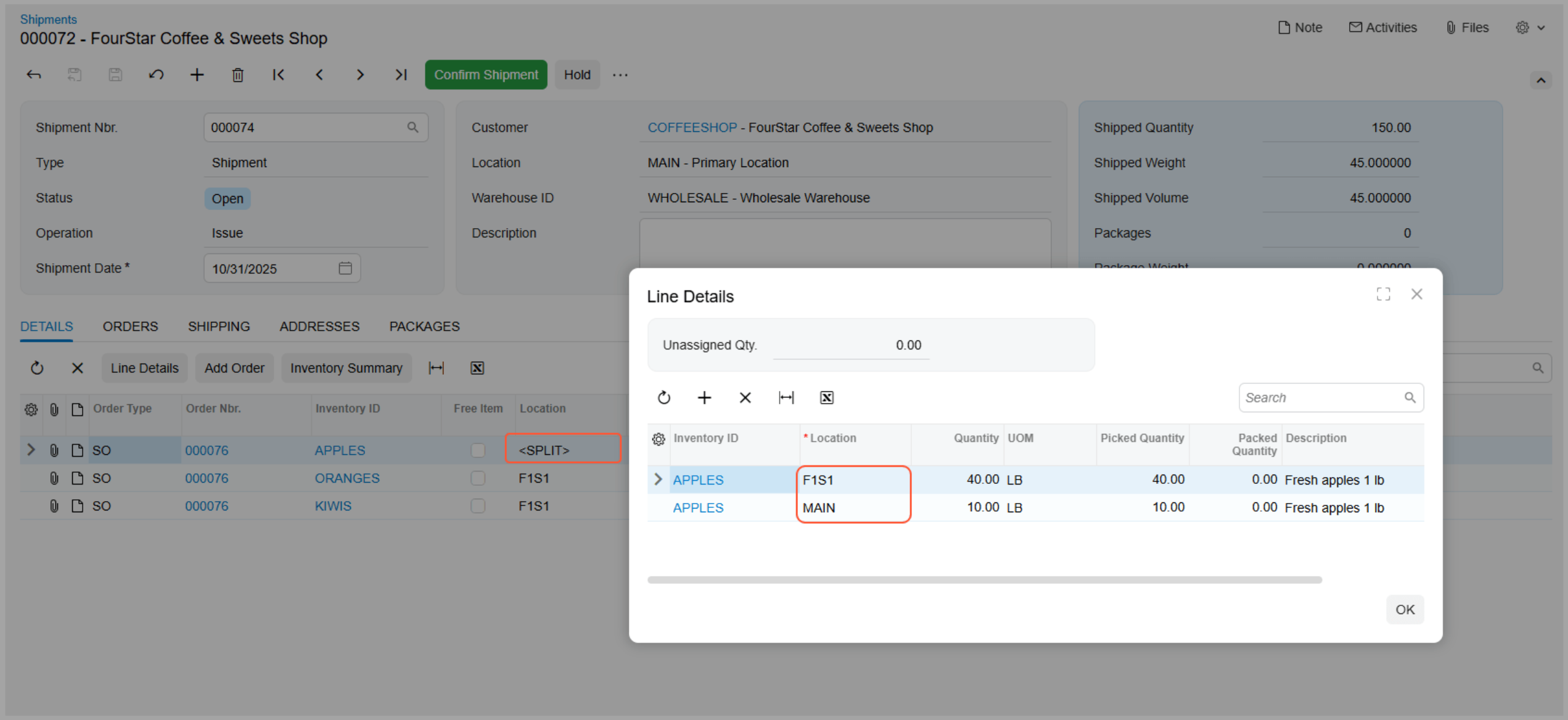1568x720 pixels.
Task: Fit columns icon in Line Details toolbar
Action: click(x=786, y=398)
